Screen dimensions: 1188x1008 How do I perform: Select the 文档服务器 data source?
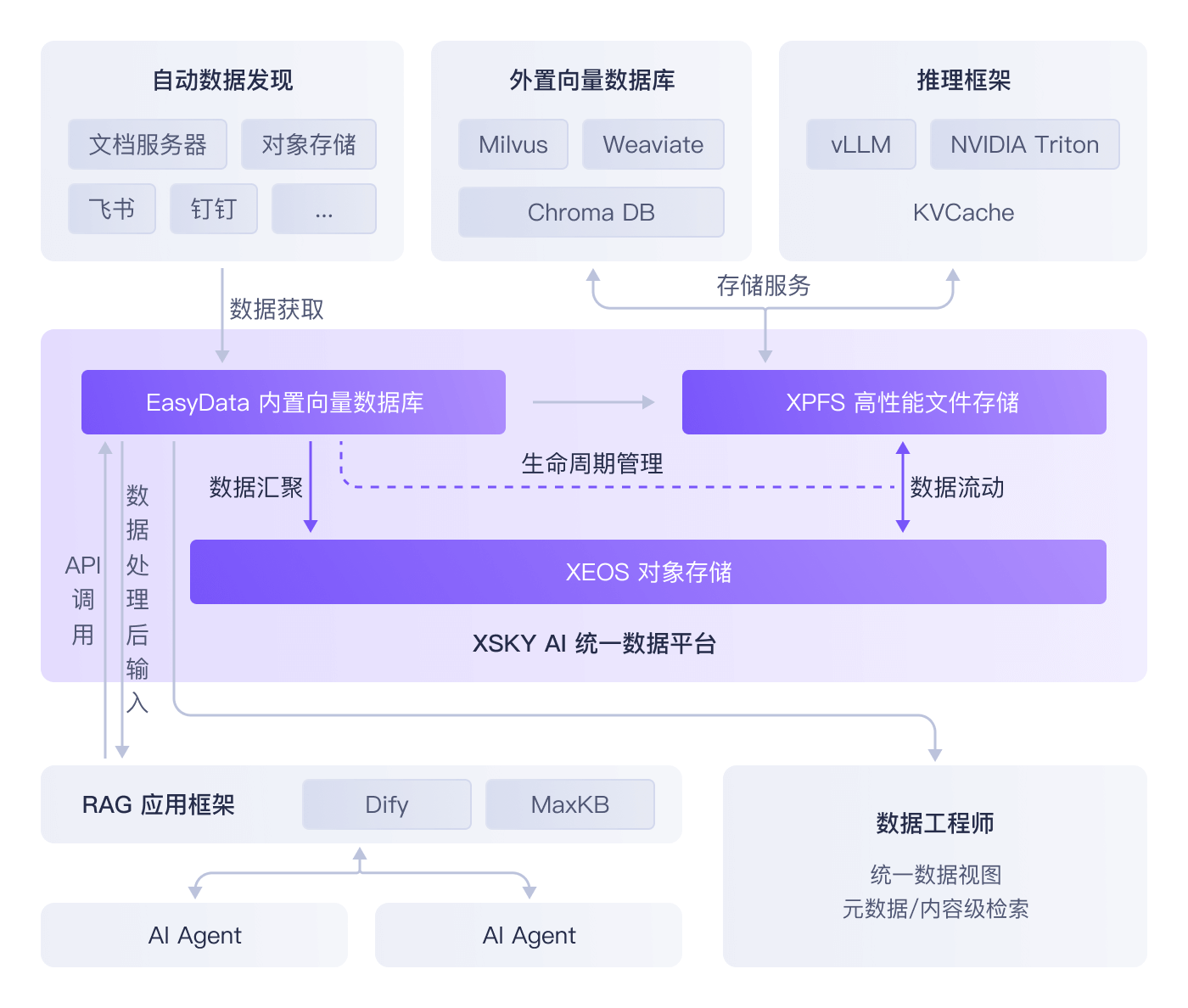coord(147,144)
